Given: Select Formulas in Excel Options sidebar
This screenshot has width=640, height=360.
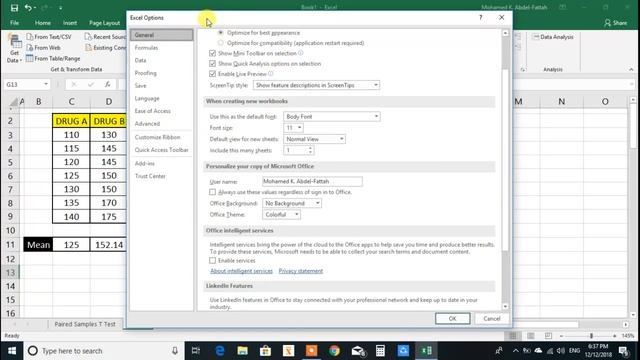Looking at the screenshot, I should [x=146, y=48].
